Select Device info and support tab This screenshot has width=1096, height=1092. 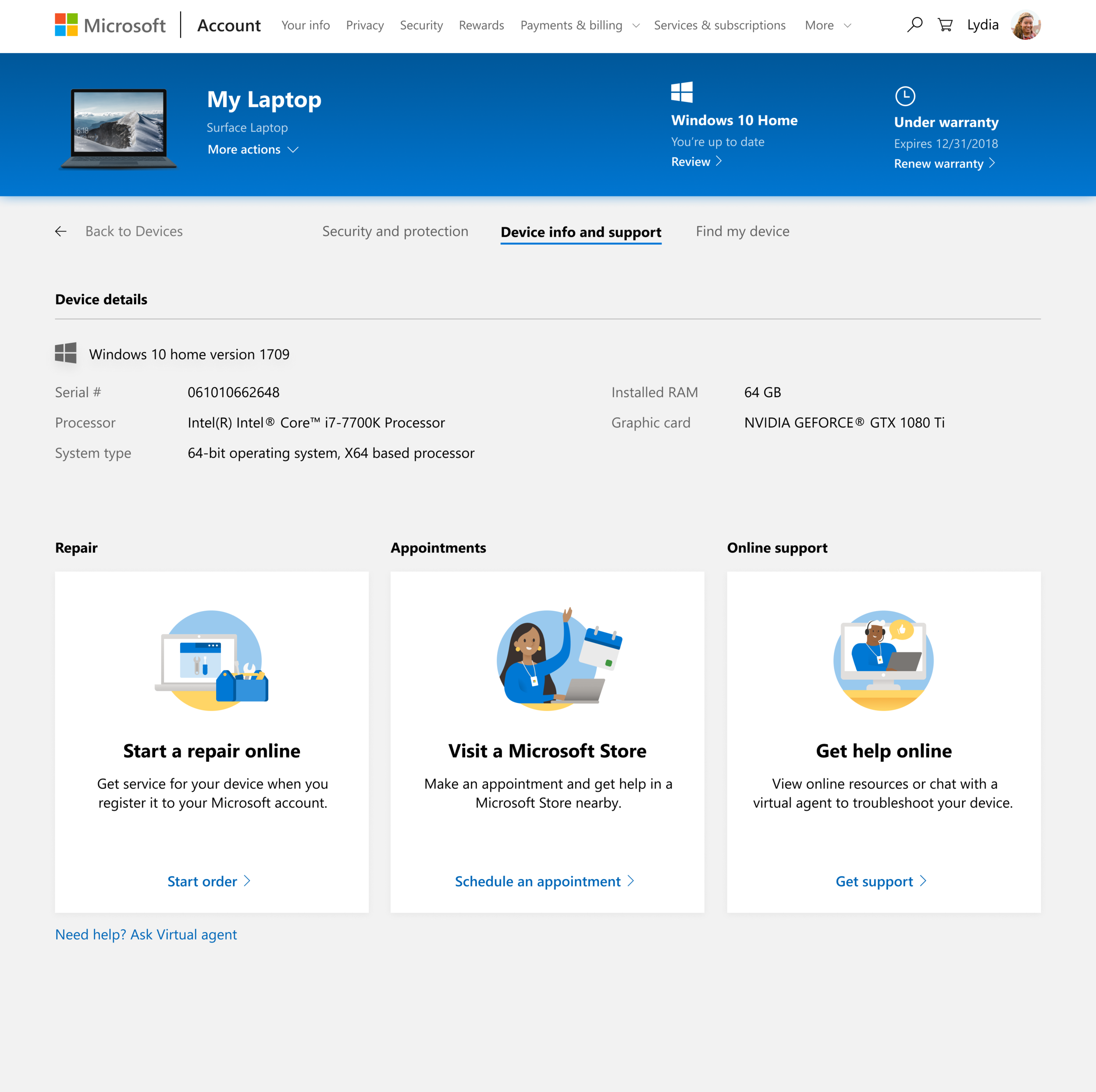[x=581, y=232]
